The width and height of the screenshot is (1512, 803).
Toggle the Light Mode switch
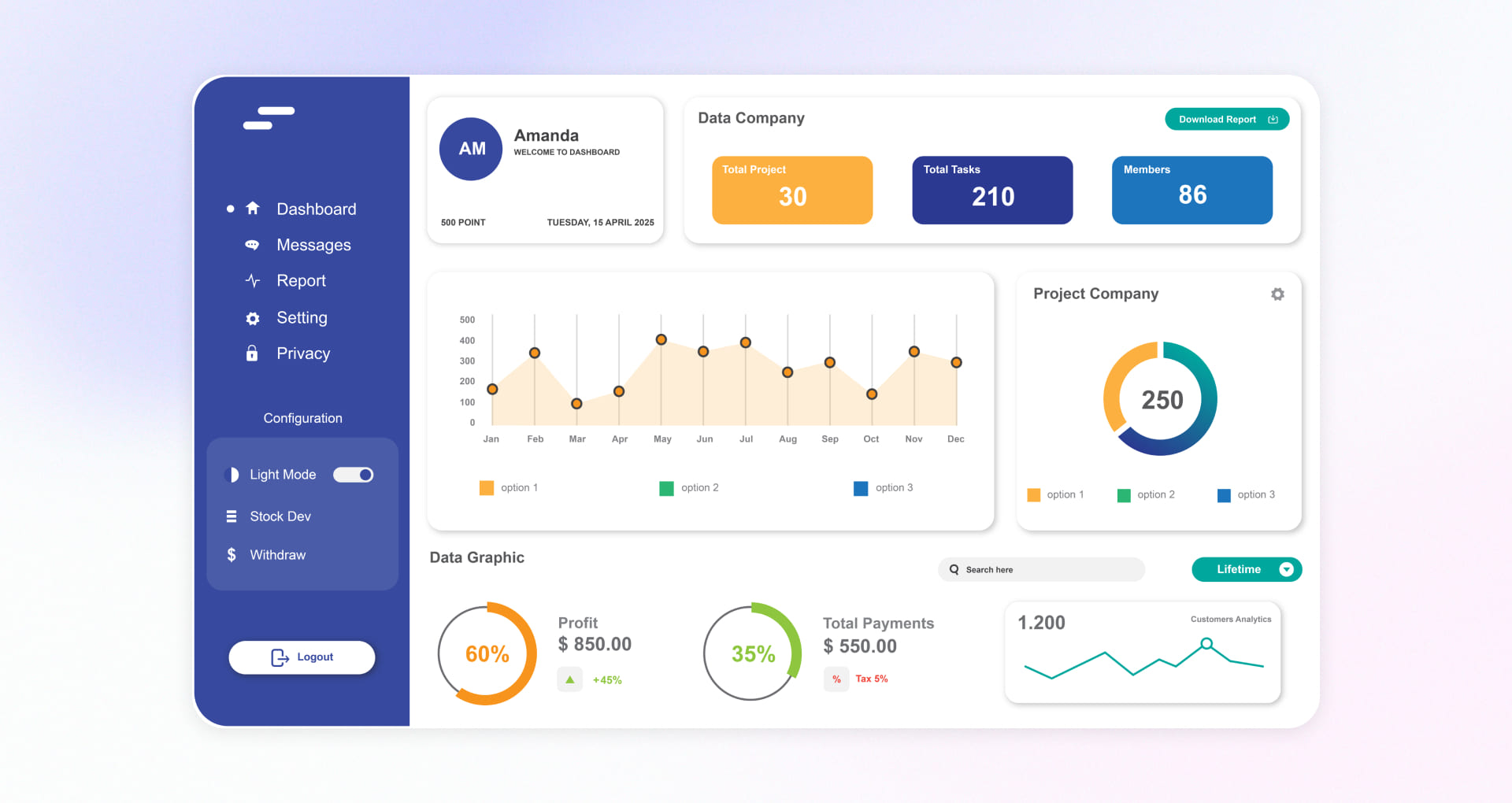354,475
